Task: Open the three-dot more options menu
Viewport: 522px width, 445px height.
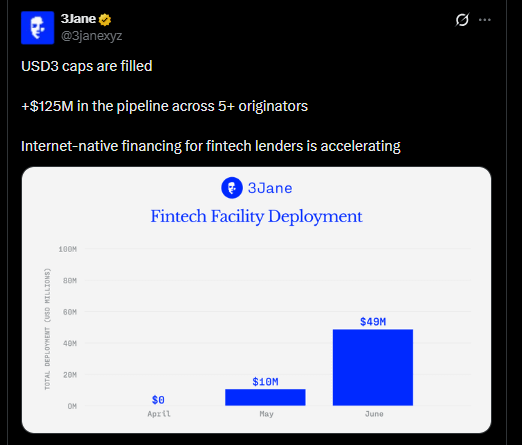Action: coord(484,20)
